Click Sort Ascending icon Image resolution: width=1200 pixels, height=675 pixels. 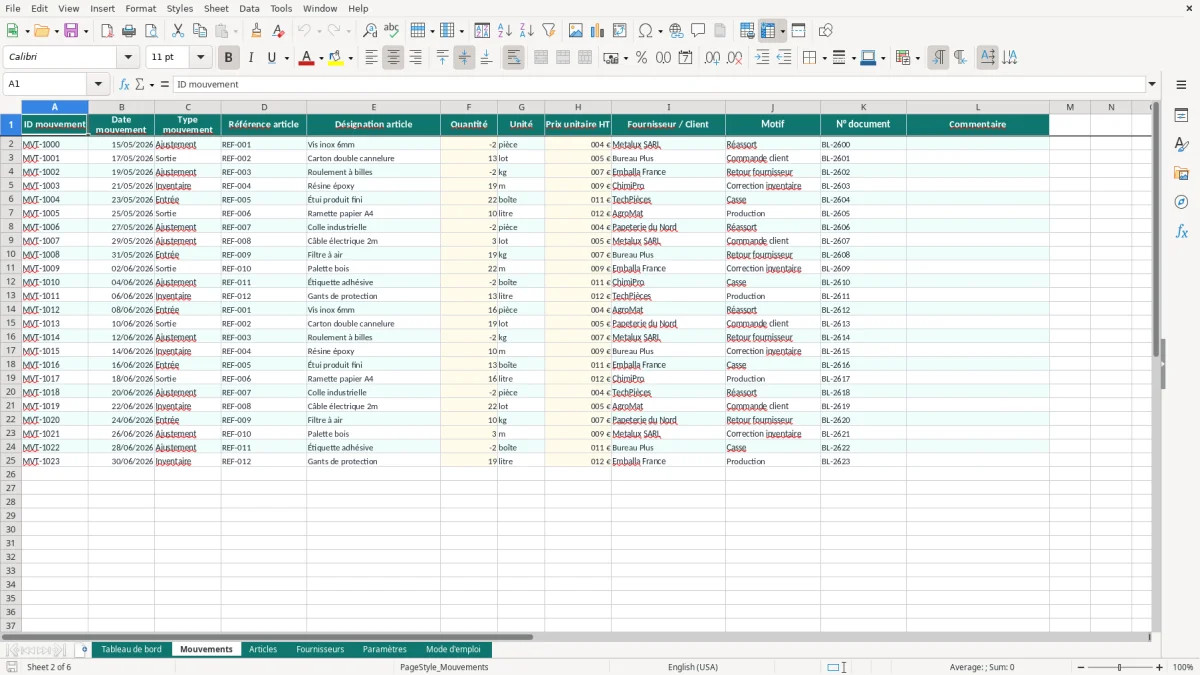point(504,31)
